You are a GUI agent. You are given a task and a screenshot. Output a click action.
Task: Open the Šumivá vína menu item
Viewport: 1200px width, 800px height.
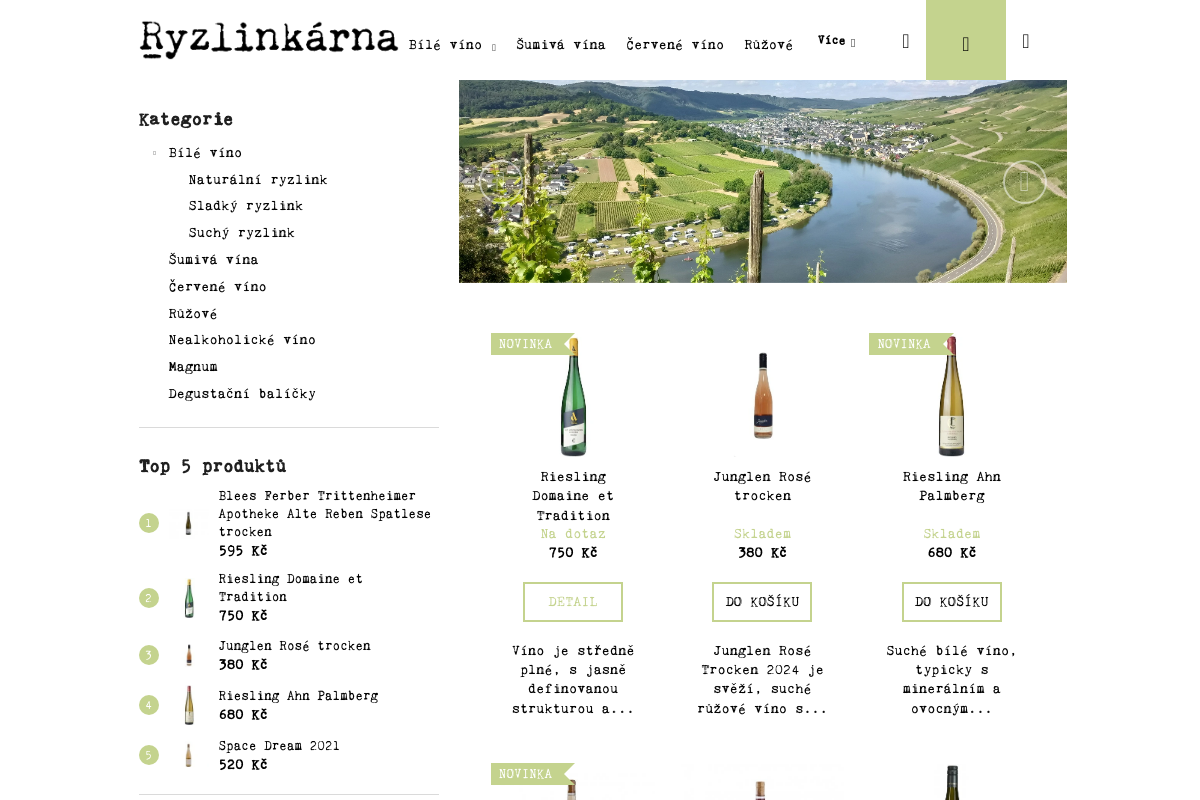tap(561, 44)
